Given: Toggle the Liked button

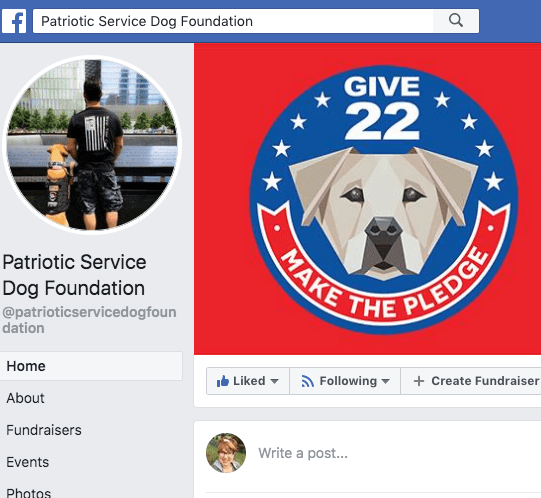Looking at the screenshot, I should pos(248,381).
